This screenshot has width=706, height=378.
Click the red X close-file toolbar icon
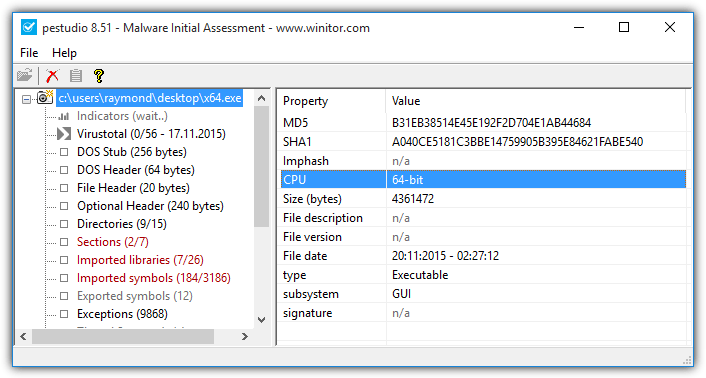coord(53,75)
